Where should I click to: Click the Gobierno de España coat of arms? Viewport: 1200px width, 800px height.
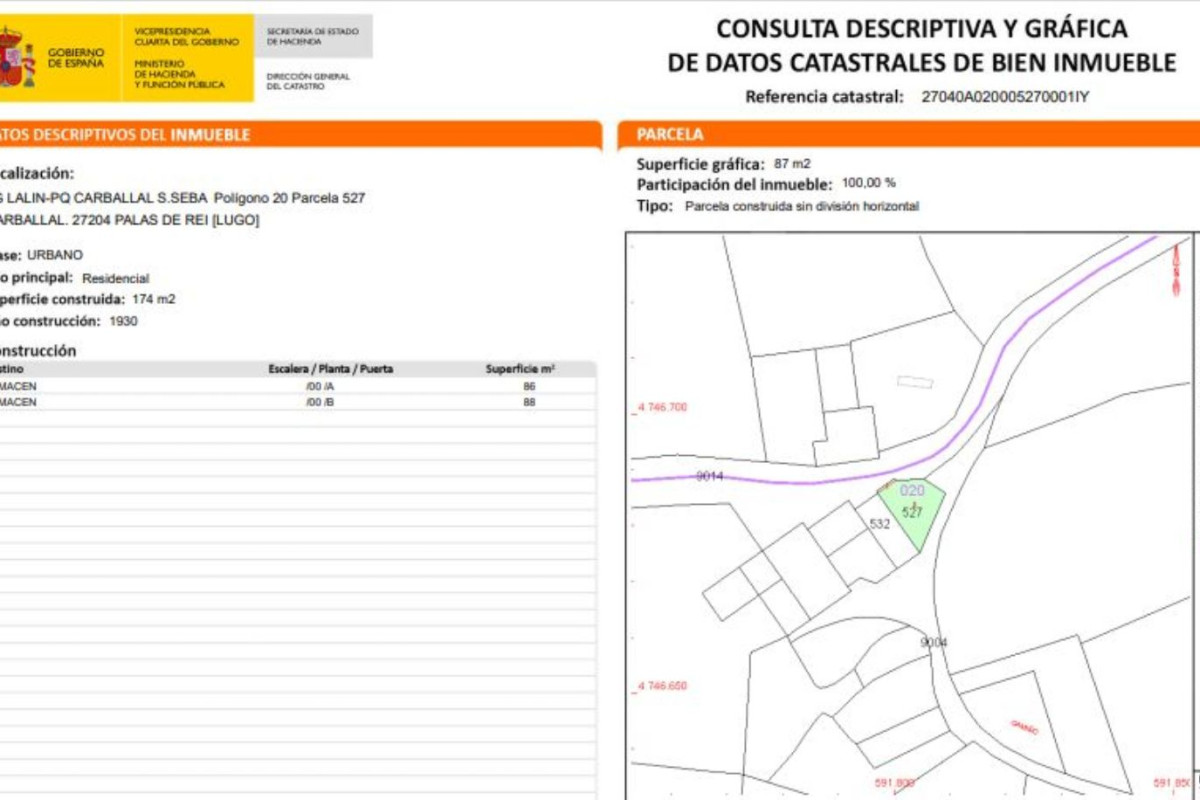14,57
